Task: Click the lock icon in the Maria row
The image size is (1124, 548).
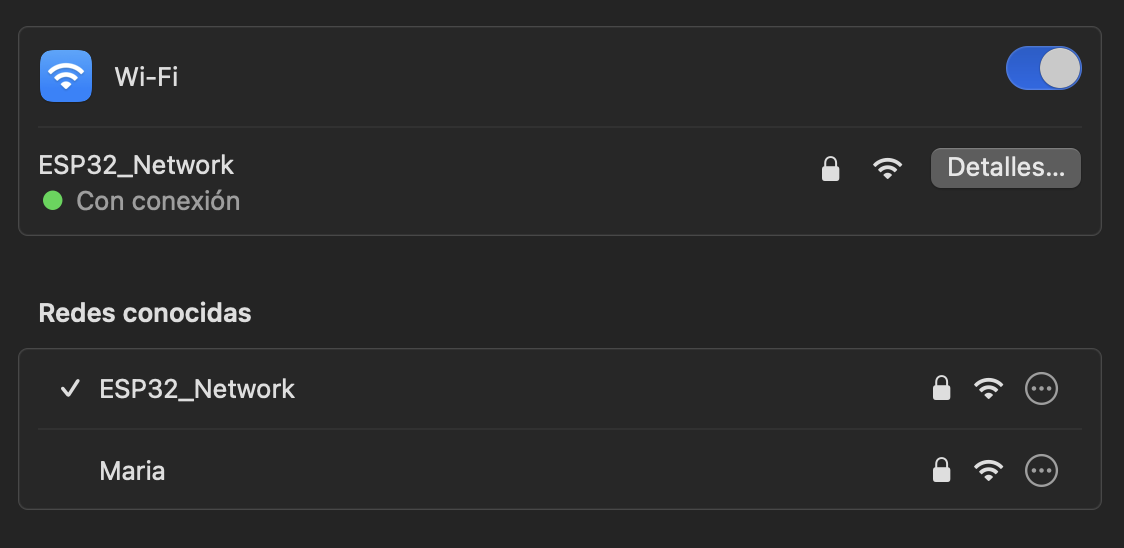Action: [x=941, y=470]
